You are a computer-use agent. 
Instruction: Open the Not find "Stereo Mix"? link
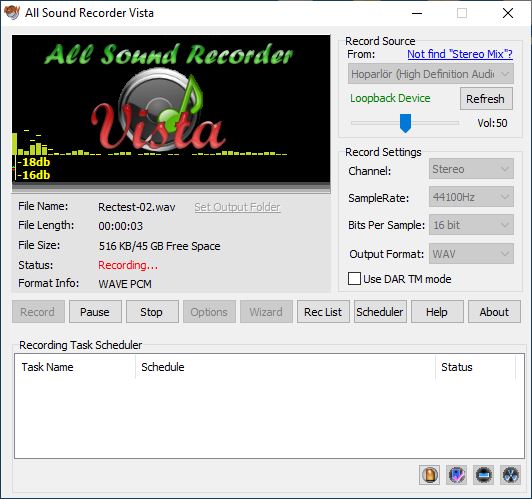(460, 54)
